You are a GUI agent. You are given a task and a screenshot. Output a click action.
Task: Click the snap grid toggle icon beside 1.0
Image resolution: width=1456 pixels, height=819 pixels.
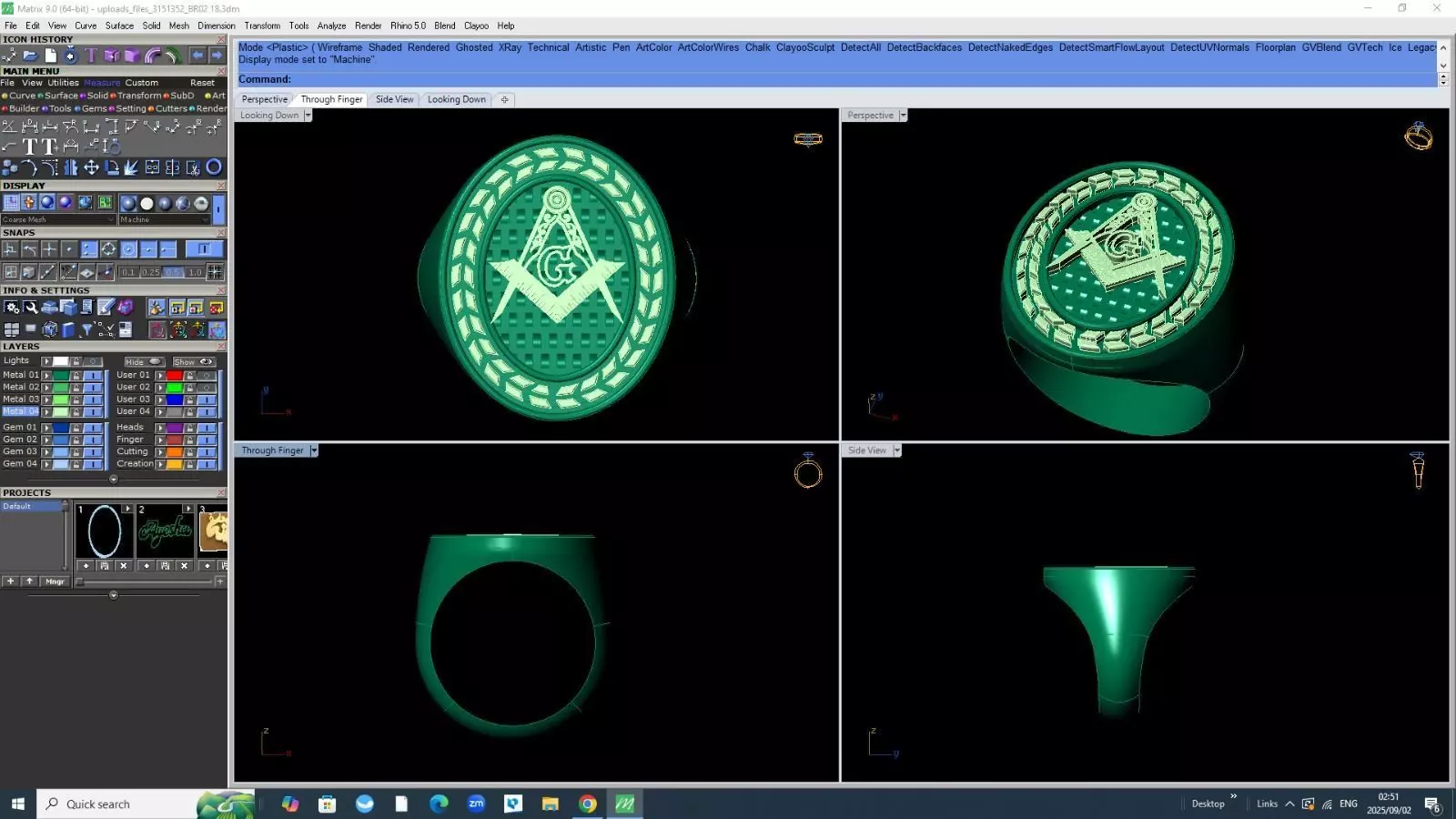point(215,272)
